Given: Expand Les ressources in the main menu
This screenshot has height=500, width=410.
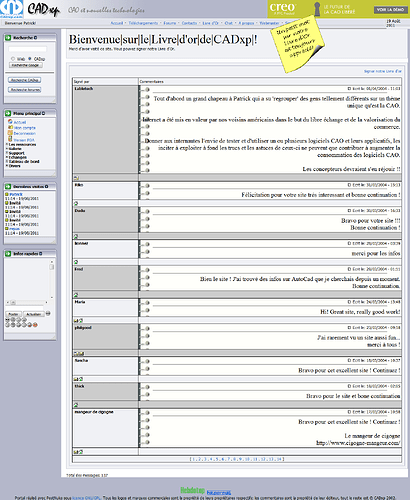Looking at the screenshot, I should point(22,144).
